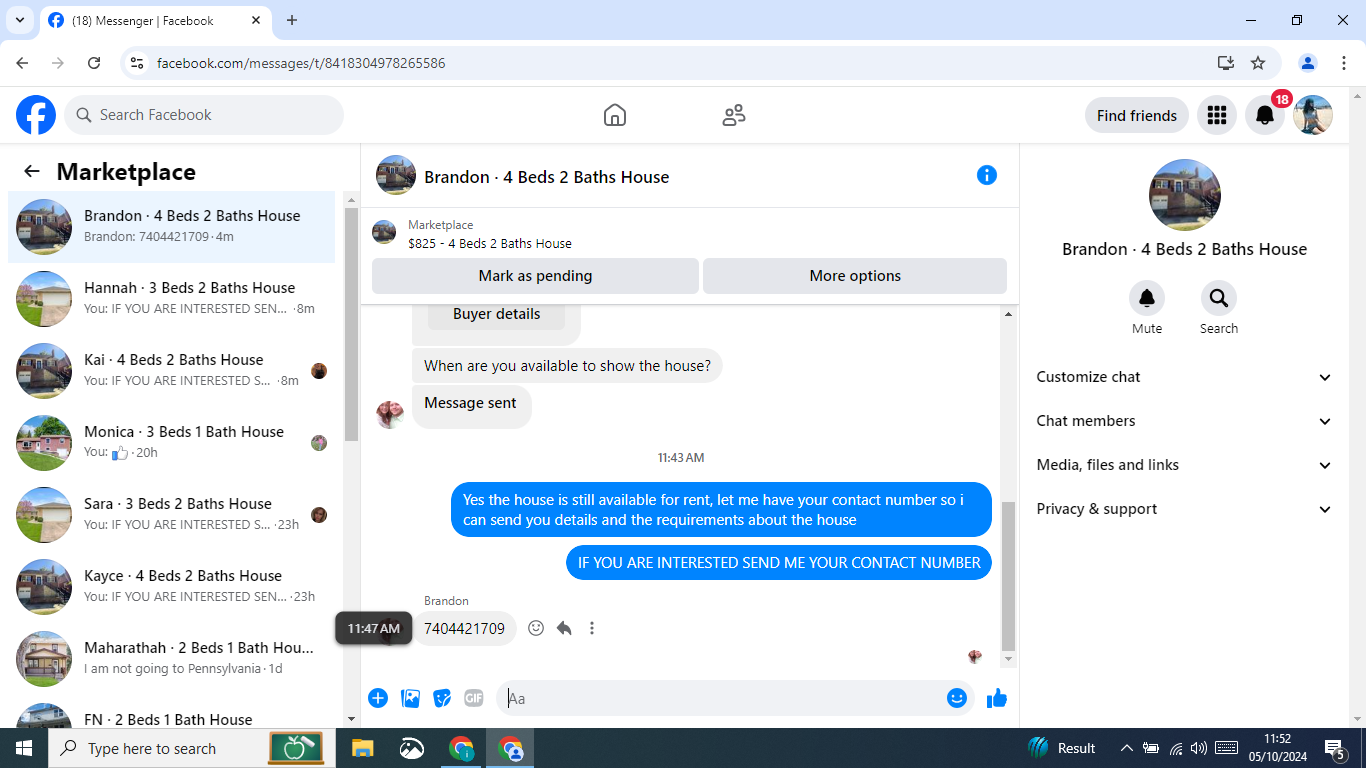Screen dimensions: 1366x768
Task: Open the emoji picker in message box
Action: [957, 698]
